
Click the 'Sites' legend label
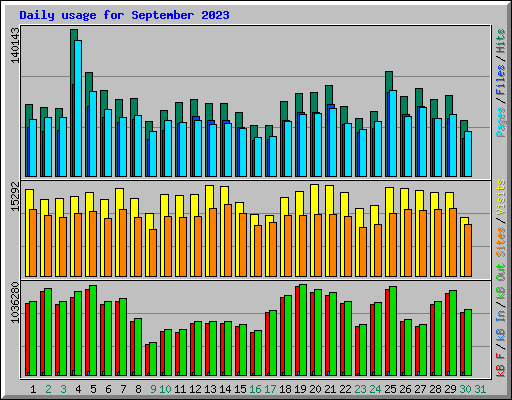point(500,241)
